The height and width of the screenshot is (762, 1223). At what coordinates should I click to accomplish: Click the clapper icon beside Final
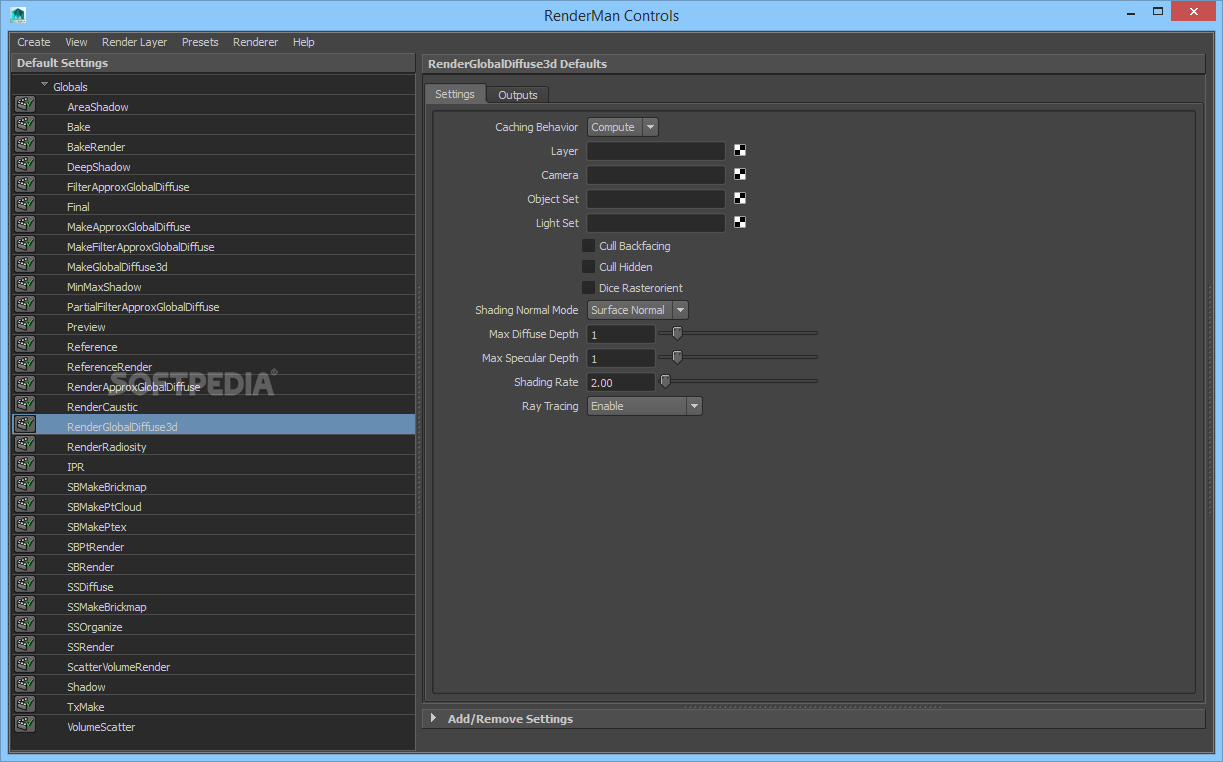25,204
